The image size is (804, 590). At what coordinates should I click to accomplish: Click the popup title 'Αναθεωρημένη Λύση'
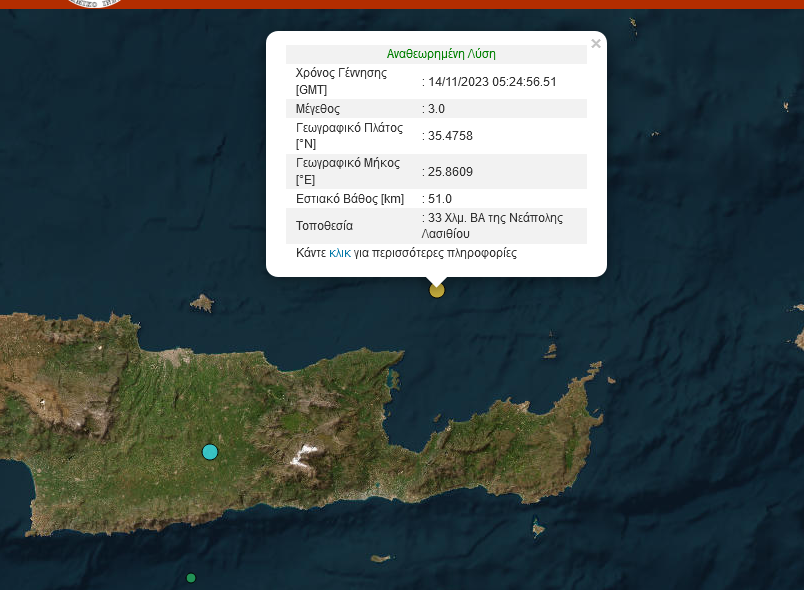(441, 54)
